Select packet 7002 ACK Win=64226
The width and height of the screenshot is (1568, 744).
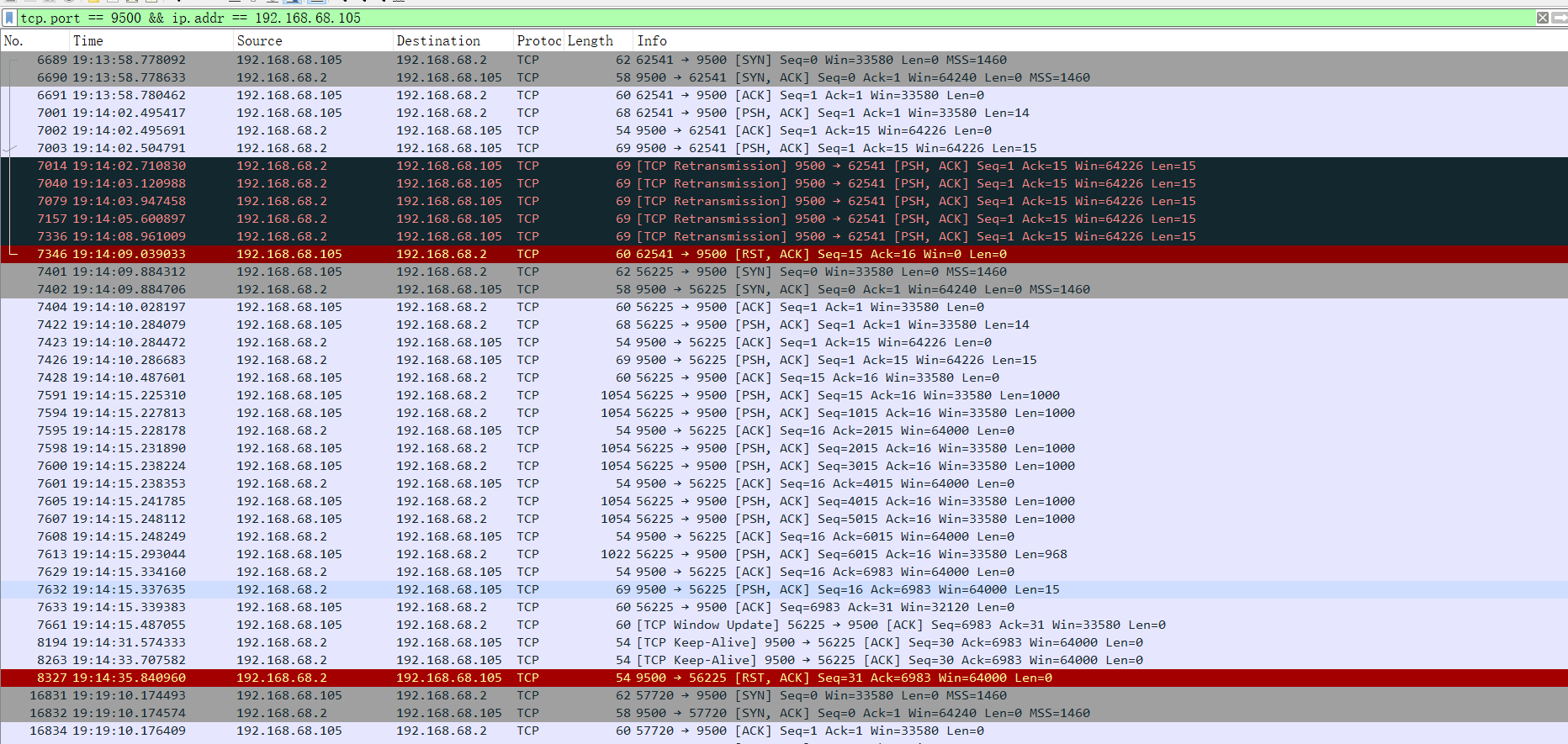[x=784, y=130]
